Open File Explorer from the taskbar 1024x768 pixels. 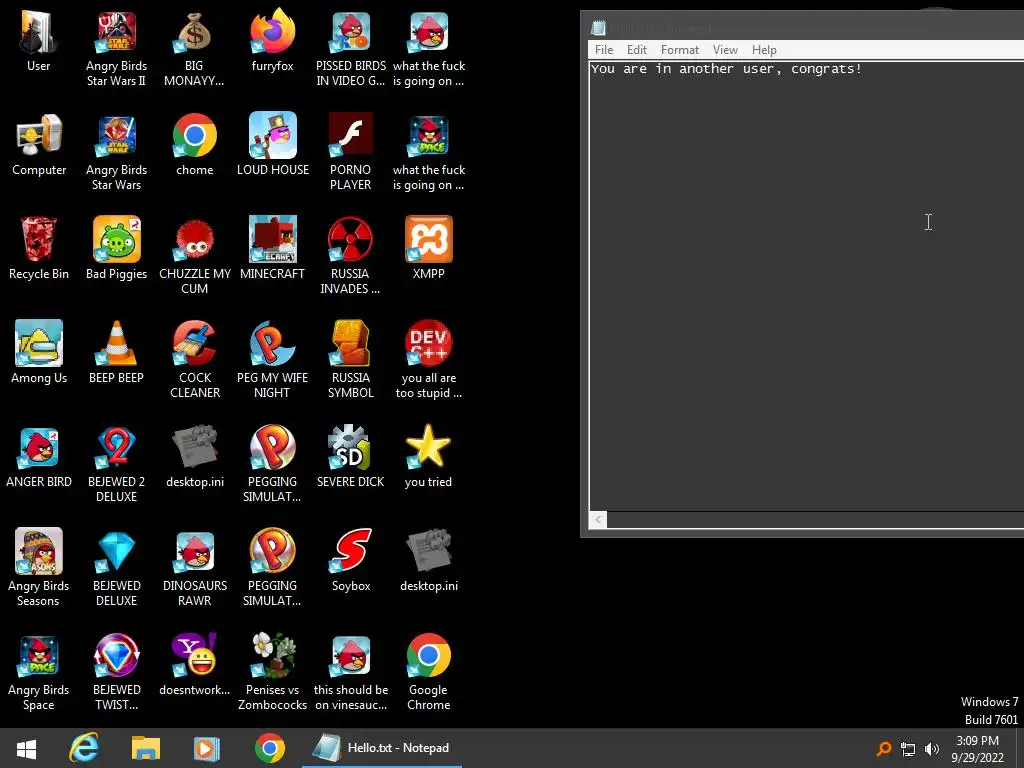point(146,748)
